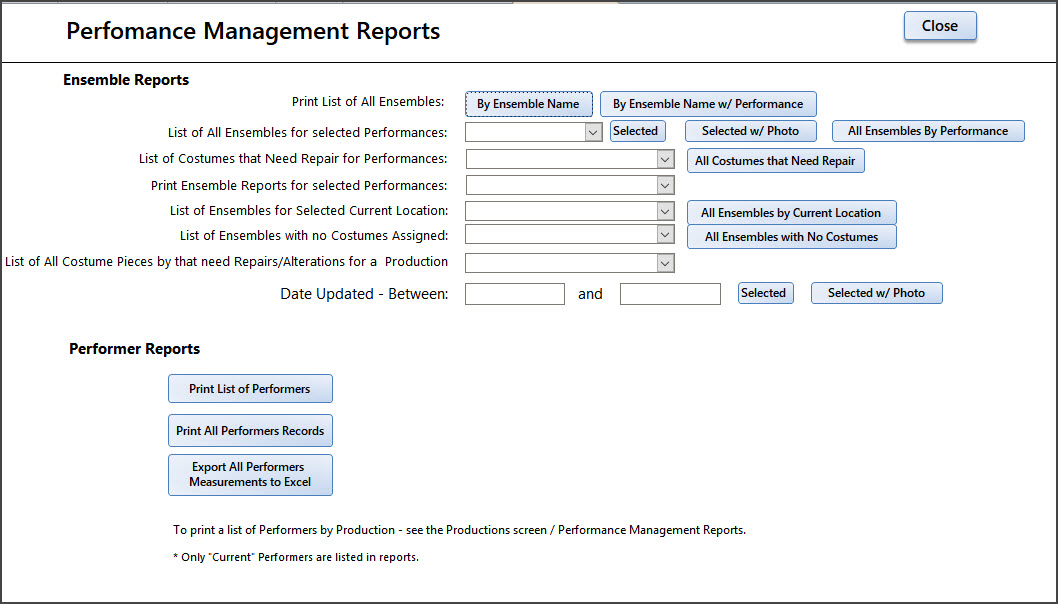The height and width of the screenshot is (604, 1058).
Task: Click All Ensembles with No Costumes button
Action: [x=791, y=237]
